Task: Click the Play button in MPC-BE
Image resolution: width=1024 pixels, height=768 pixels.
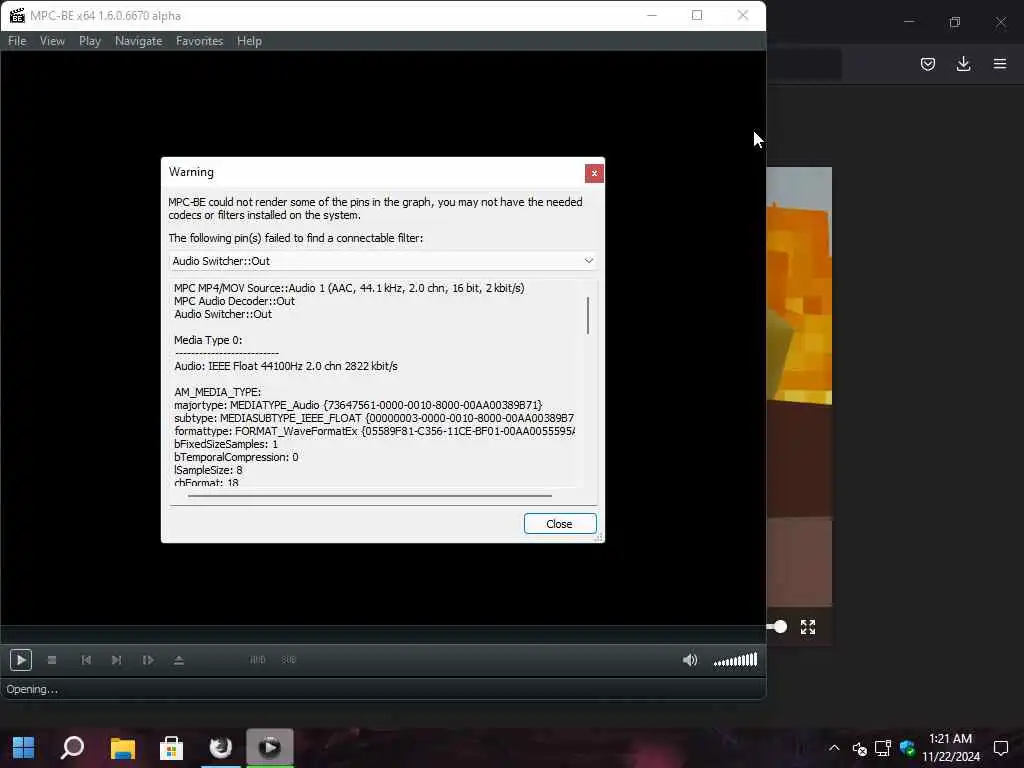Action: tap(21, 660)
